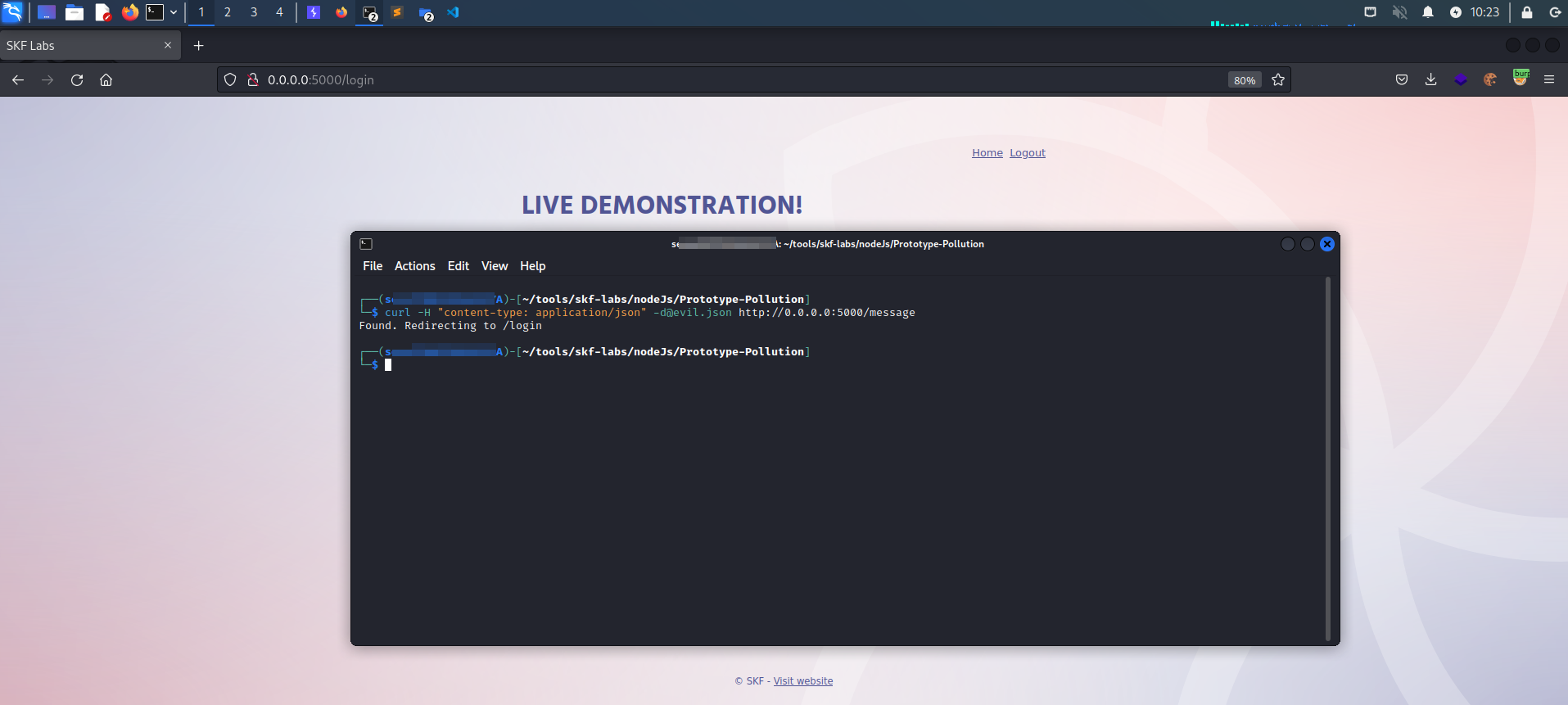Open the notifications bell

coord(1428,12)
